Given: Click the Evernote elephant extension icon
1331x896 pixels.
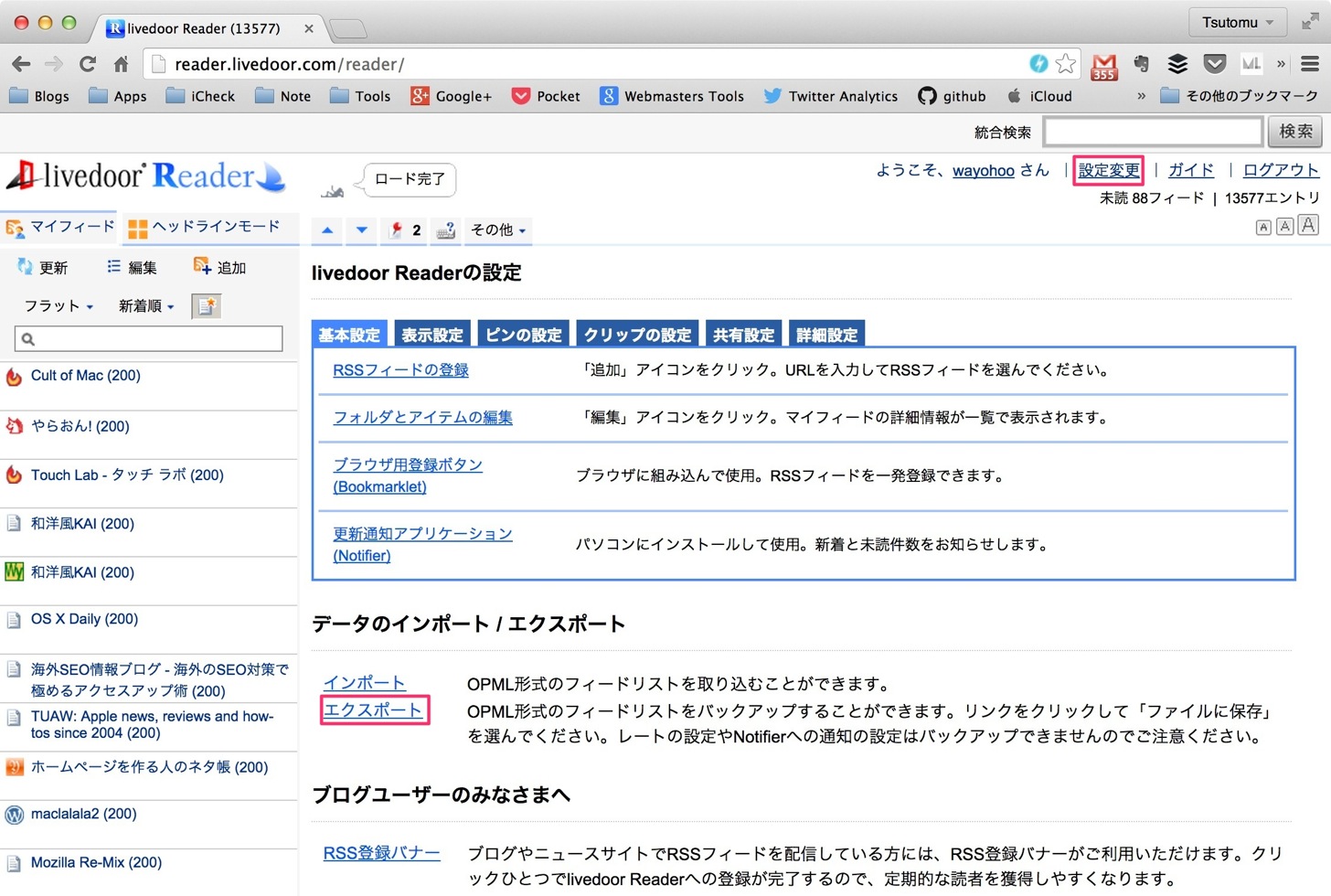Looking at the screenshot, I should click(x=1141, y=63).
